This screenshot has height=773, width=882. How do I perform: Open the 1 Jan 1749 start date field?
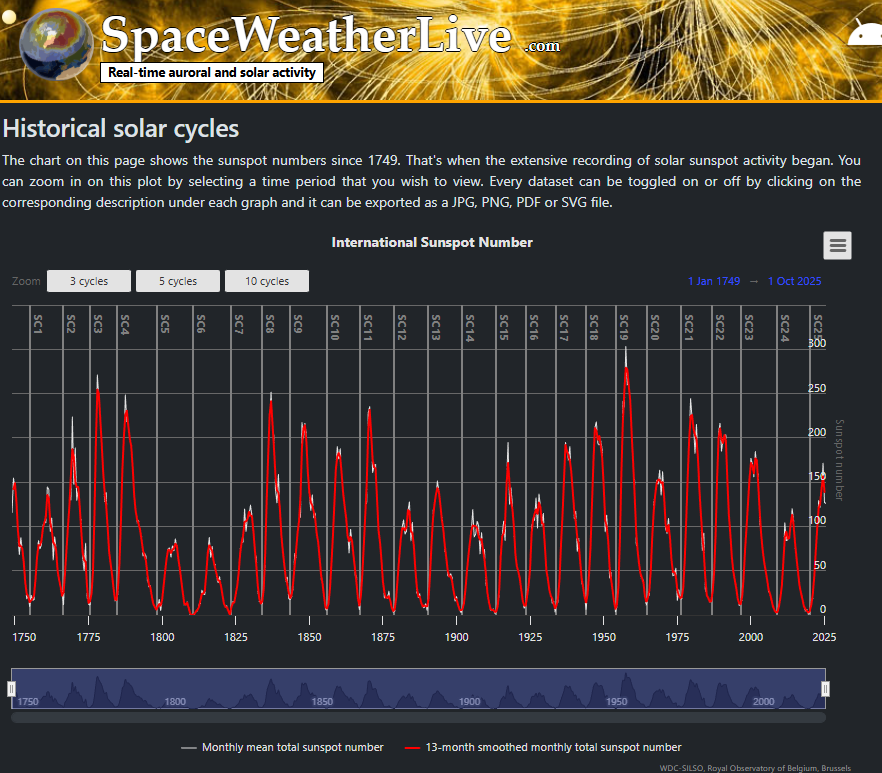pyautogui.click(x=714, y=281)
